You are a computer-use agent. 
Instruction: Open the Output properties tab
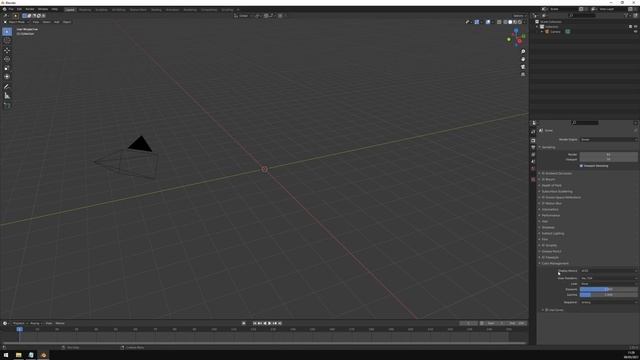[533, 147]
